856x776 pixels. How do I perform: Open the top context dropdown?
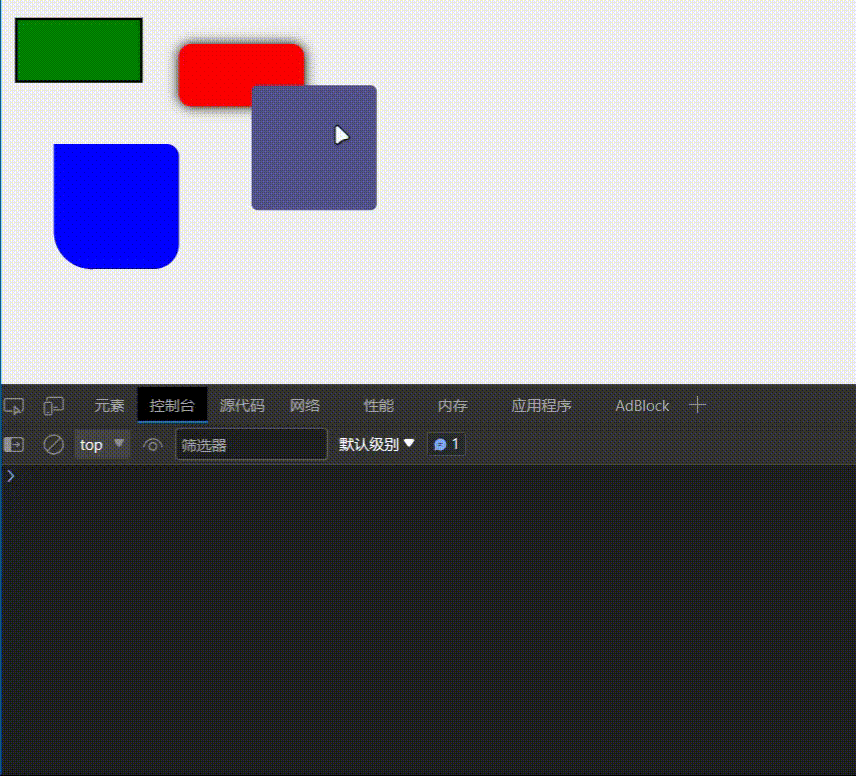click(102, 445)
